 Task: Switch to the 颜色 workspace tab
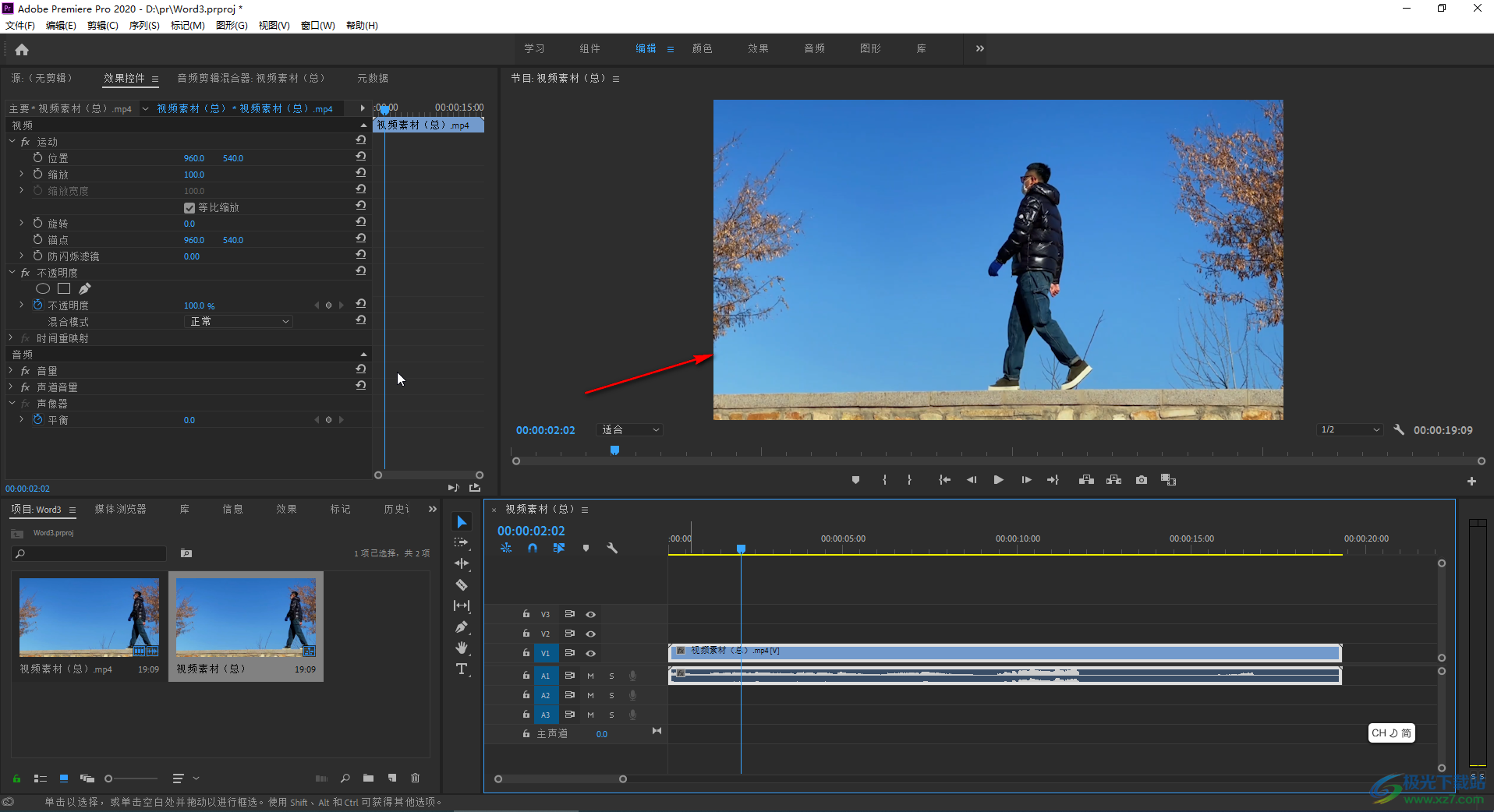click(x=702, y=48)
